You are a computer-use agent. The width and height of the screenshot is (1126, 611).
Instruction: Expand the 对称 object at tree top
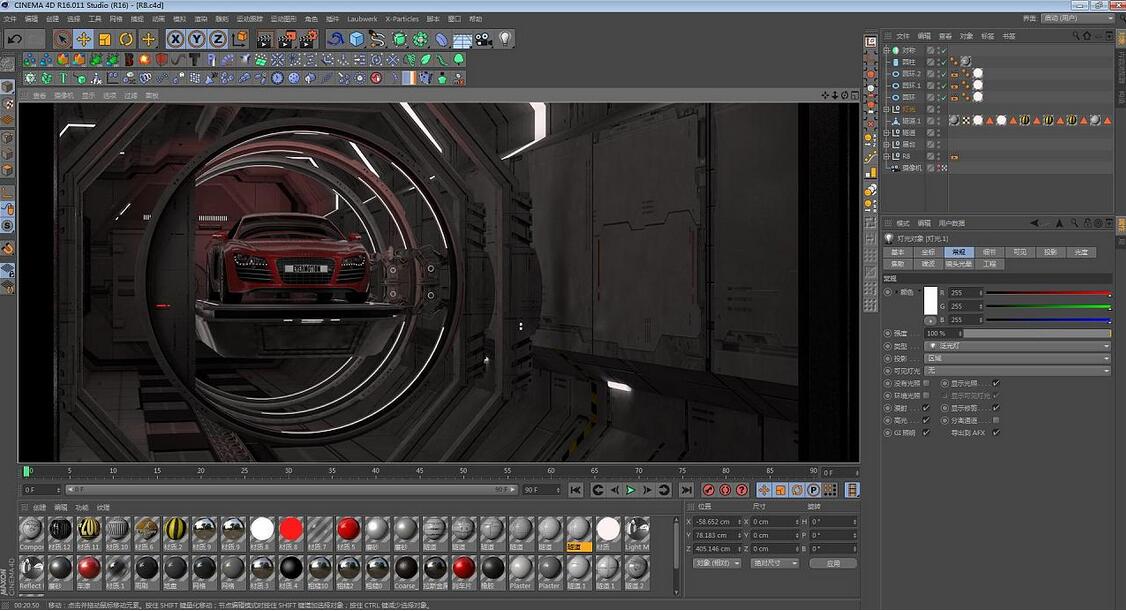(887, 50)
